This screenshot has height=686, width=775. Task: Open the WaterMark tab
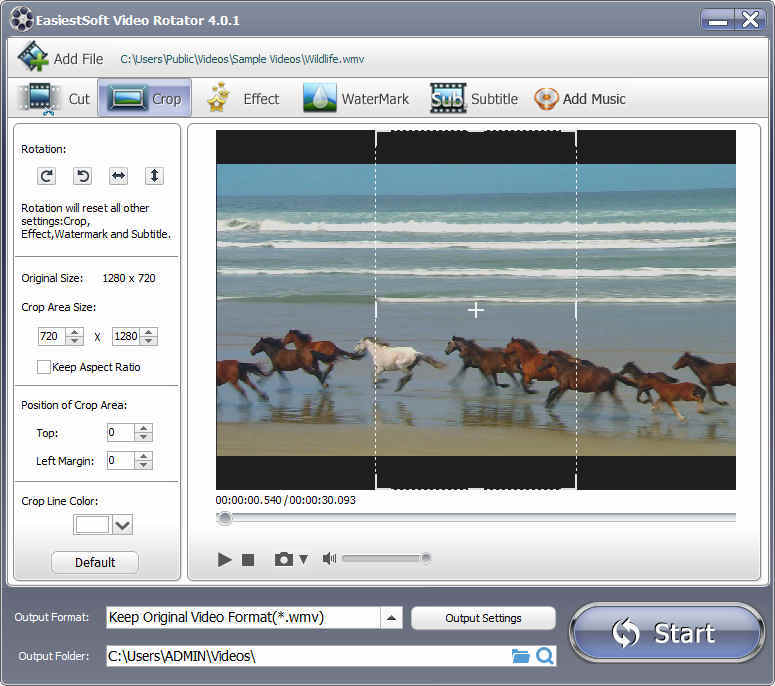[356, 98]
